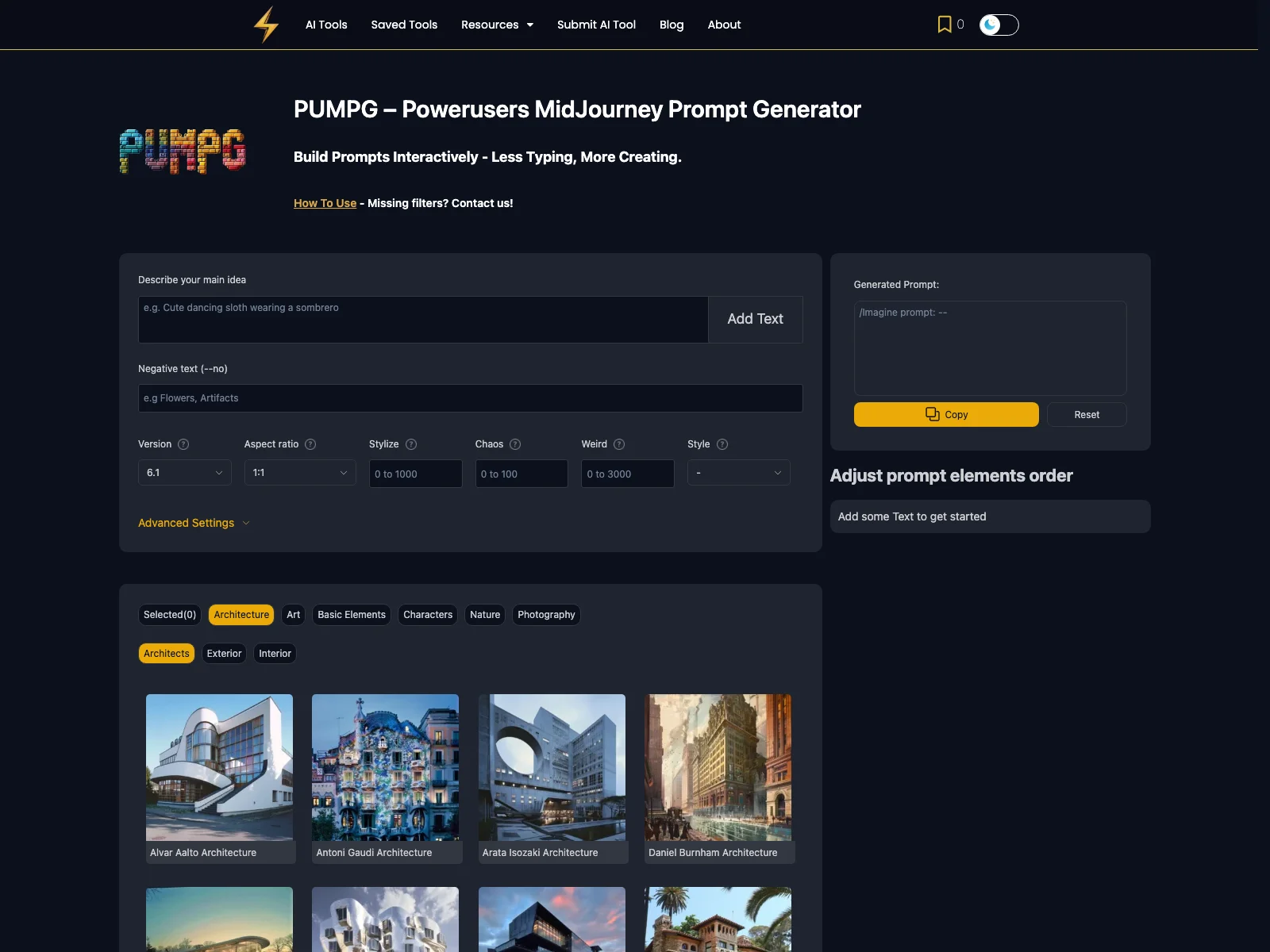
Task: Choose the Daniel Burnham Architecture thumbnail
Action: [x=718, y=767]
